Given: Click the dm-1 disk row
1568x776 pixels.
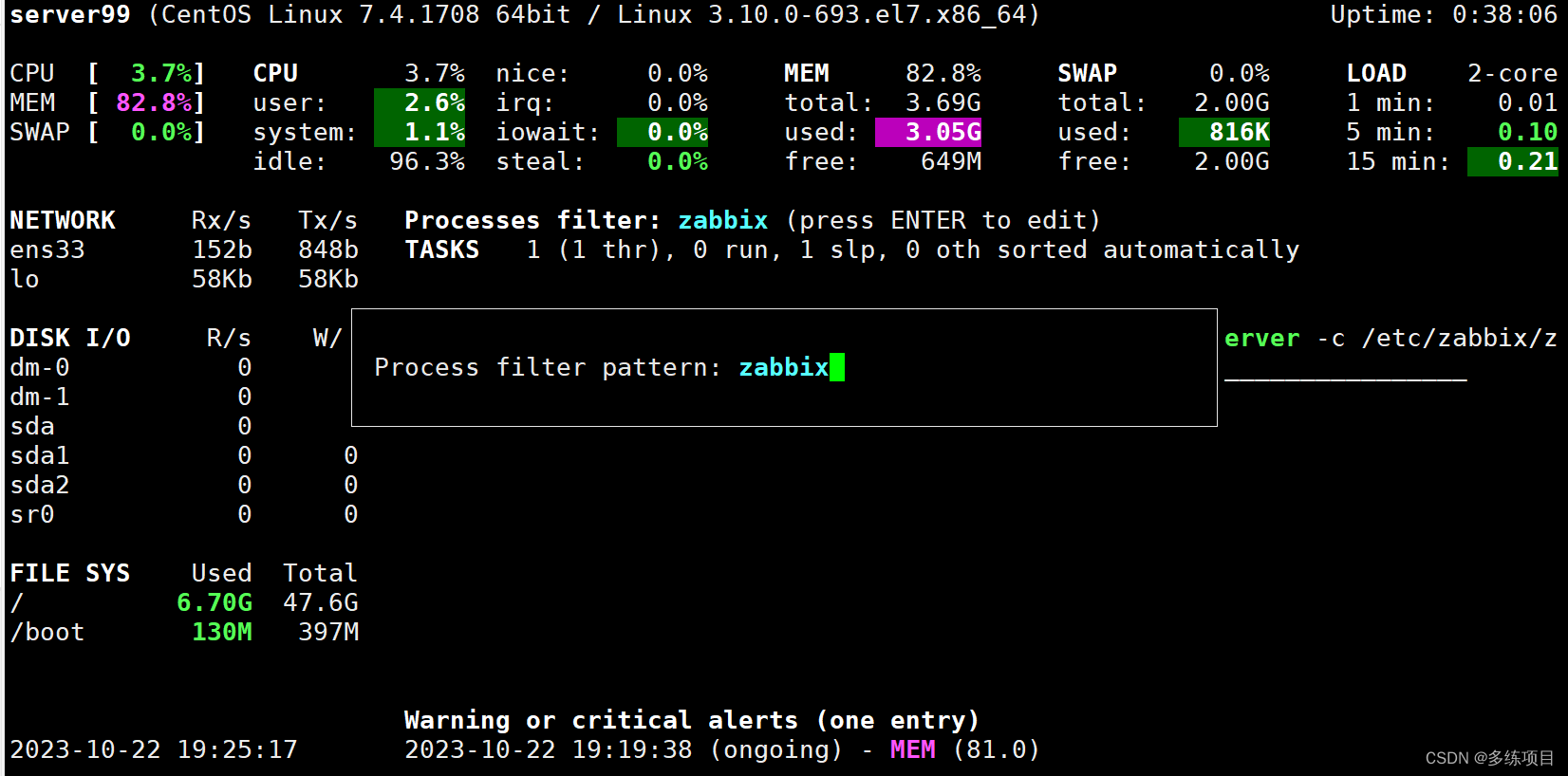Looking at the screenshot, I should (131, 397).
